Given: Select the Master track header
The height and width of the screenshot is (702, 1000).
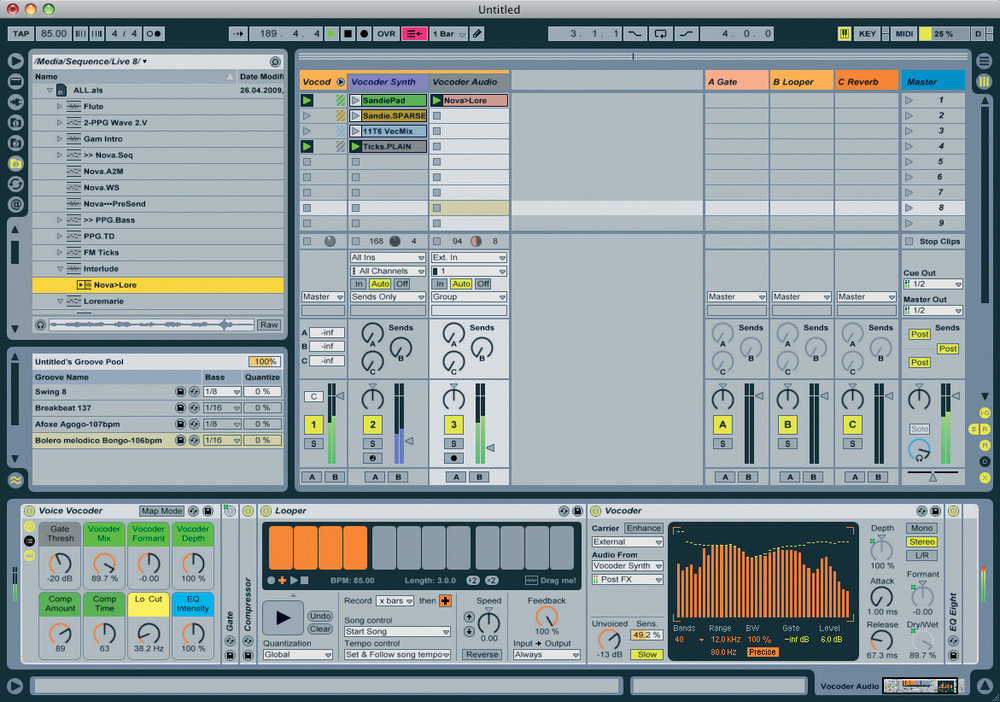Looking at the screenshot, I should coord(932,82).
